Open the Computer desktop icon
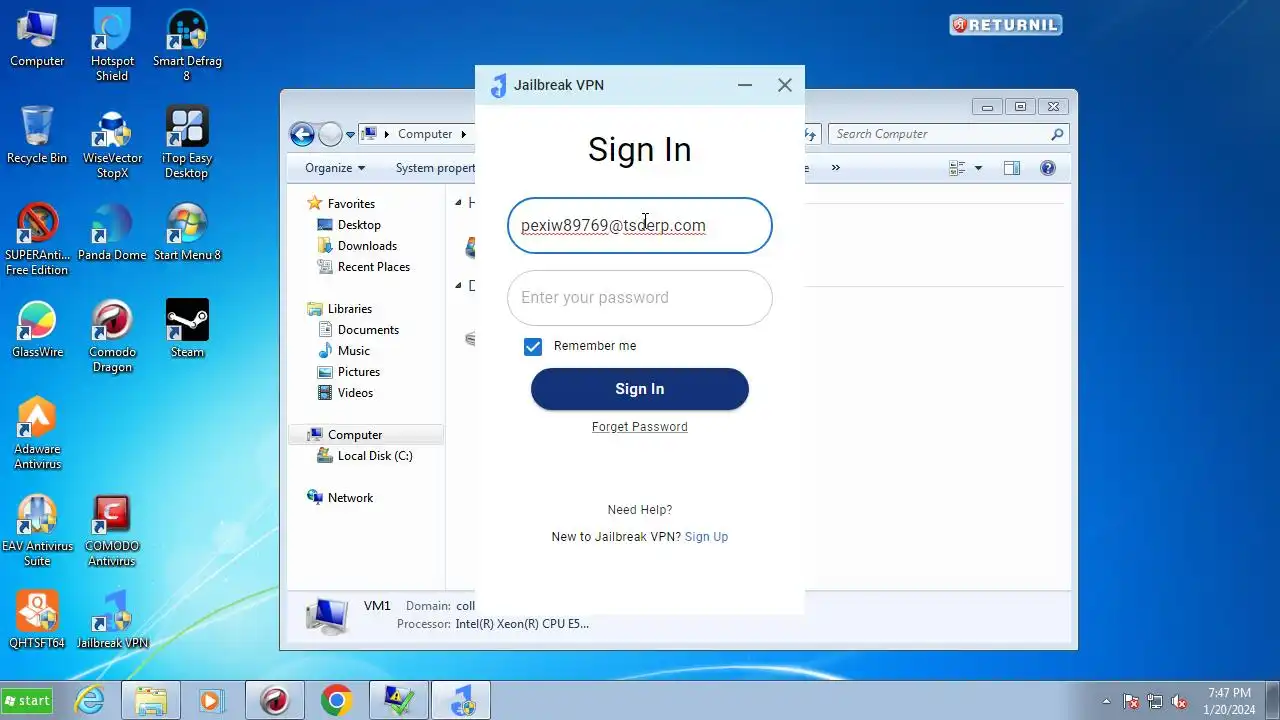The width and height of the screenshot is (1280, 720). pos(37,40)
